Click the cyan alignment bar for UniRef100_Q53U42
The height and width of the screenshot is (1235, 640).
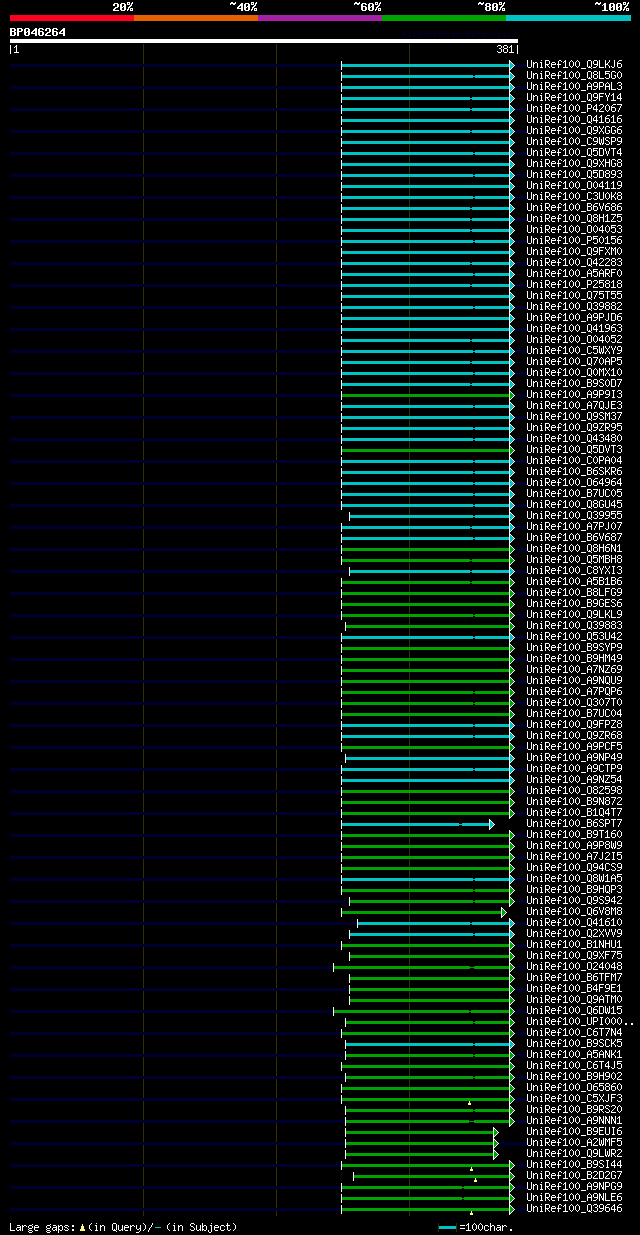point(427,636)
